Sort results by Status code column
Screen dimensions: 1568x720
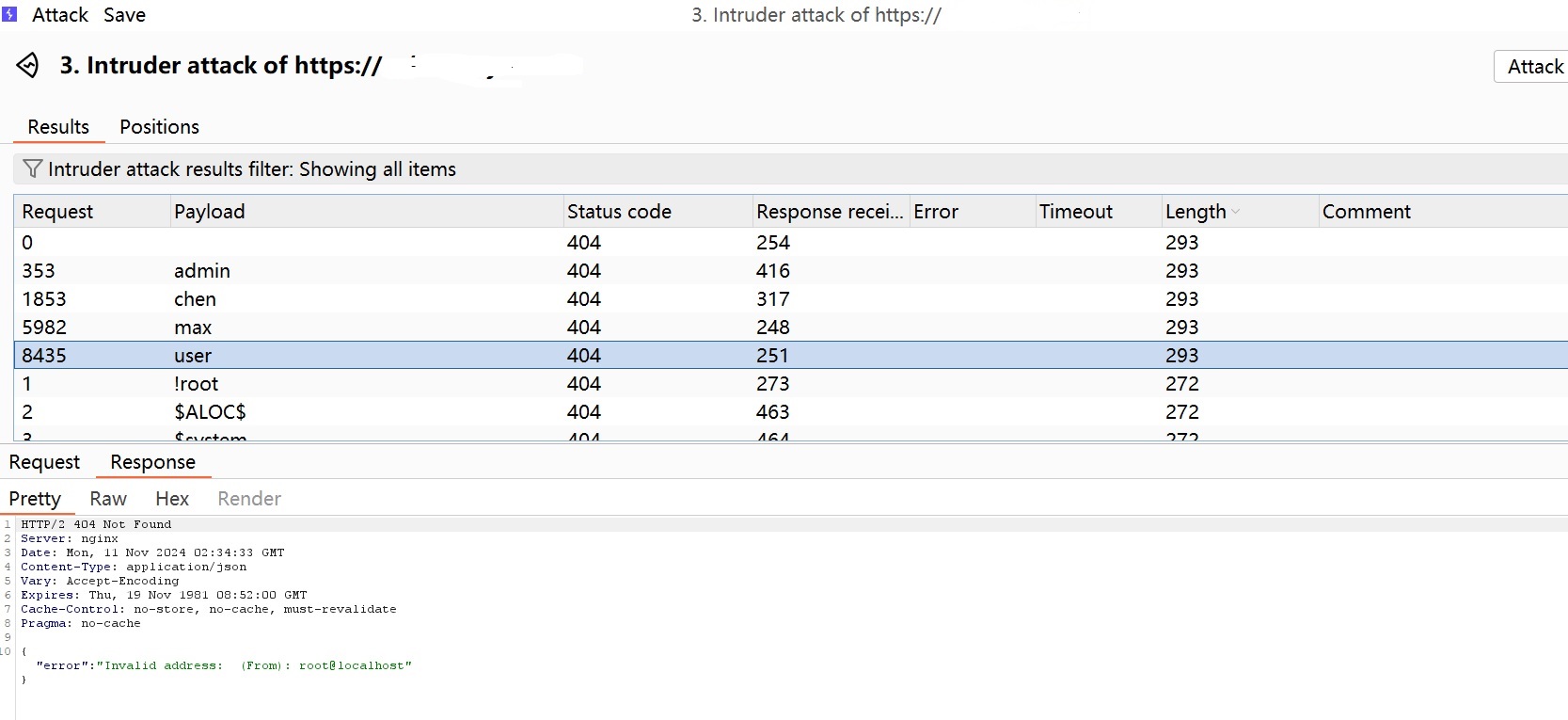point(619,212)
